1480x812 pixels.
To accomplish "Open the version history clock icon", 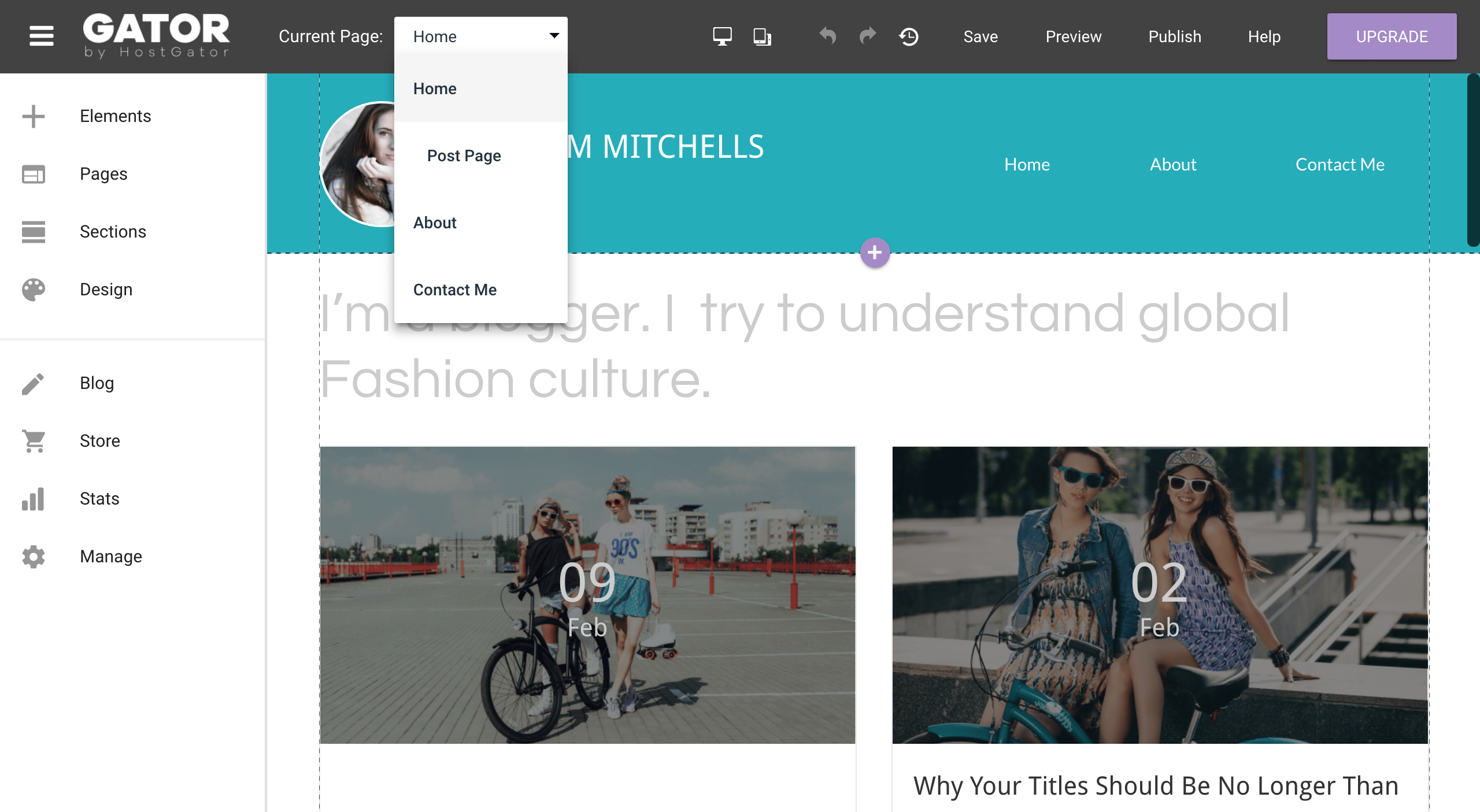I will coord(908,36).
